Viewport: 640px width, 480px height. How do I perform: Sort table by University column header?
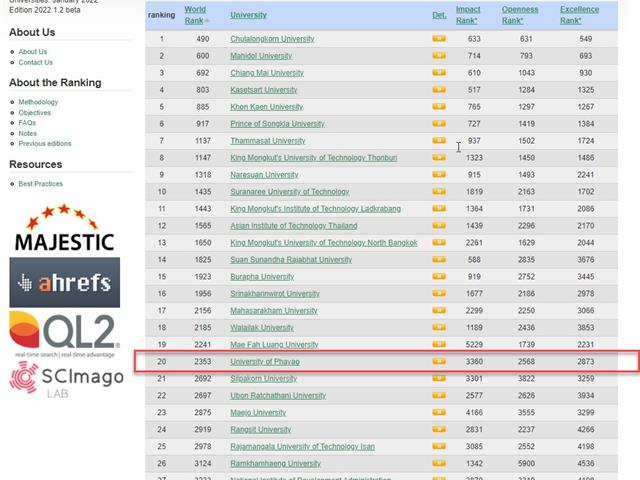click(248, 15)
